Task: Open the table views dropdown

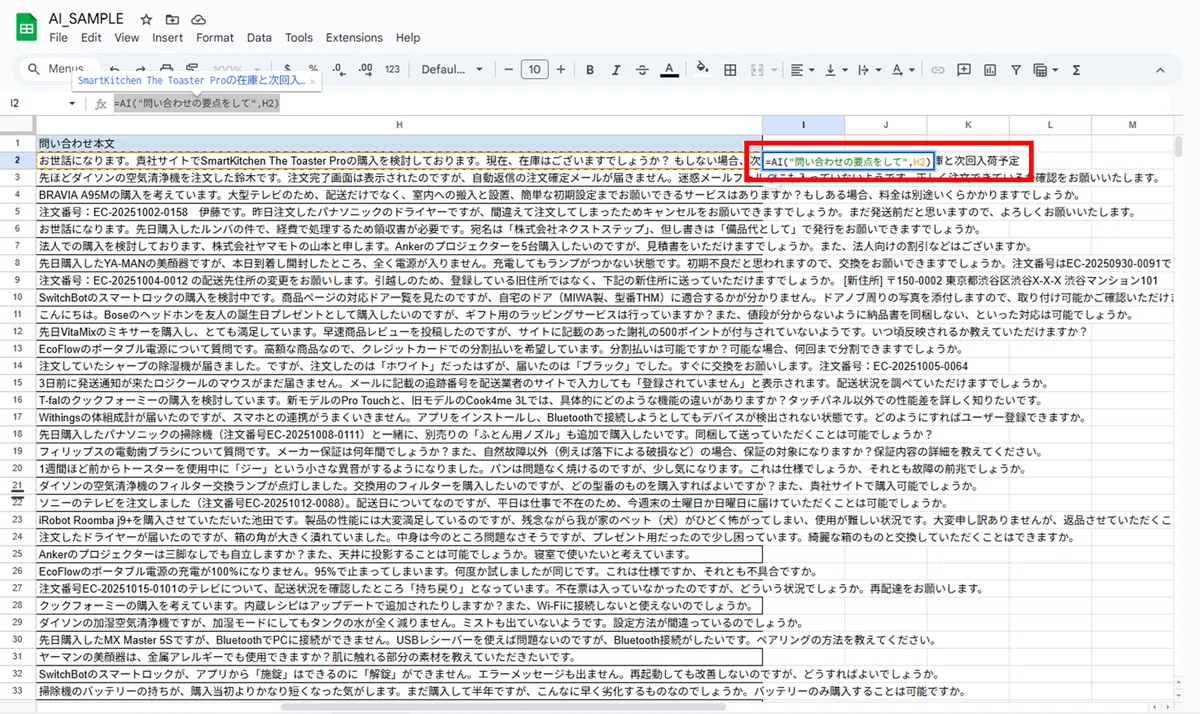Action: (x=1046, y=70)
